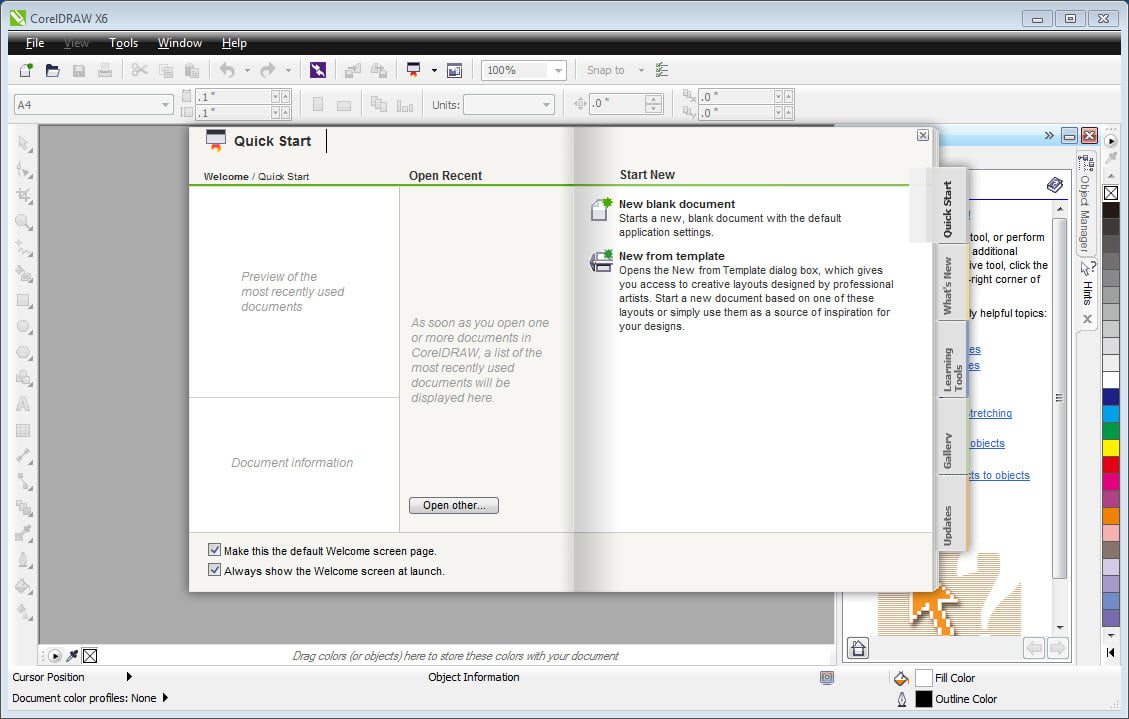Screen dimensions: 1129x719
Task: Click the Open other... button
Action: 454,505
